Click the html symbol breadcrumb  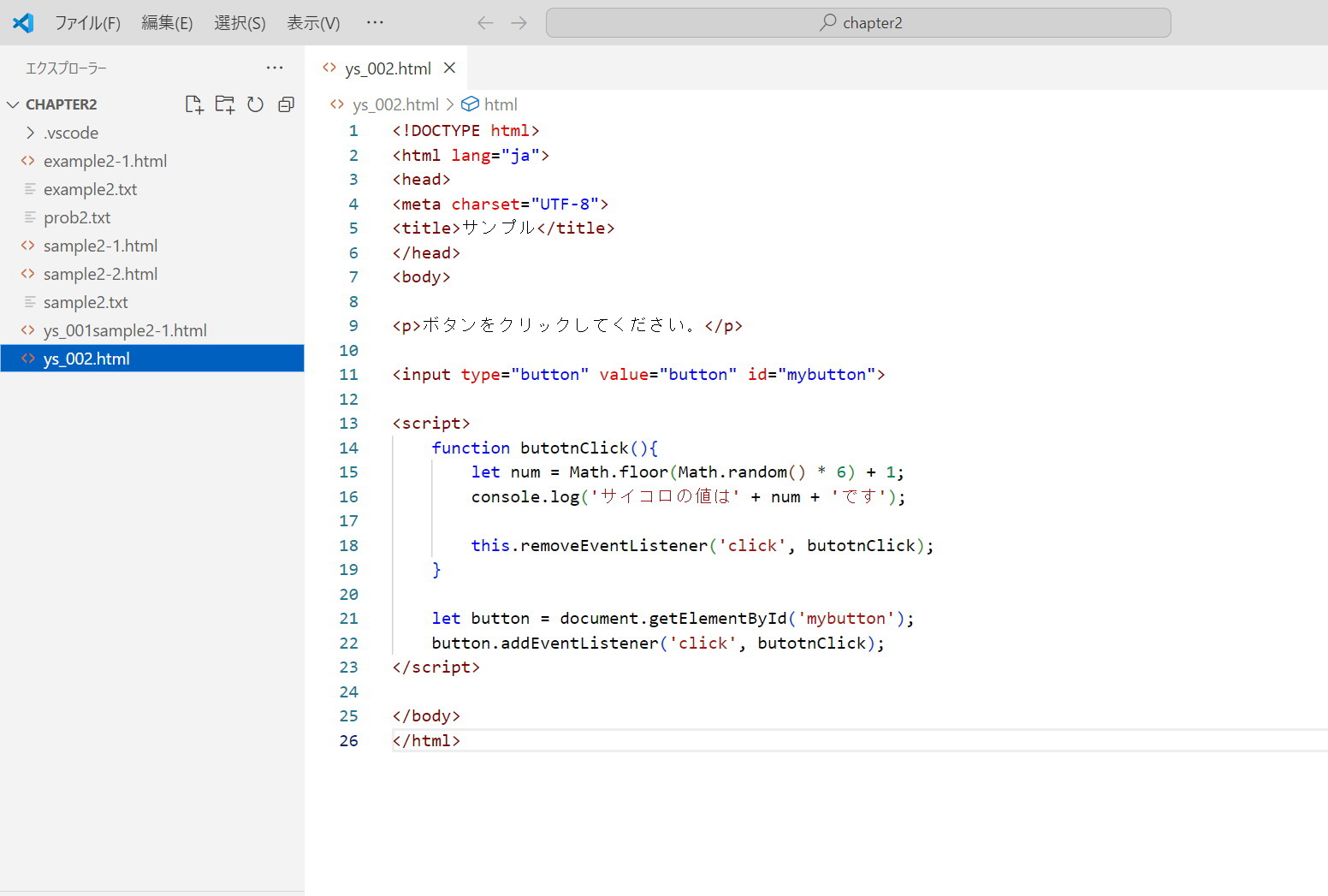[501, 104]
